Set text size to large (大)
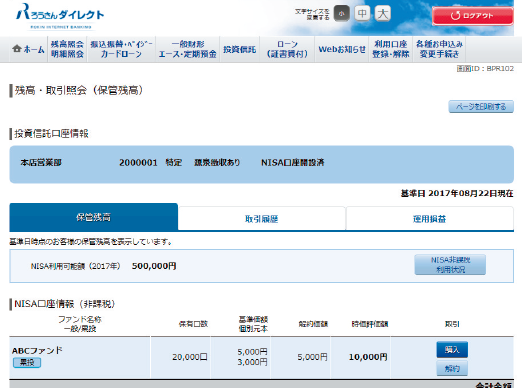 click(383, 14)
